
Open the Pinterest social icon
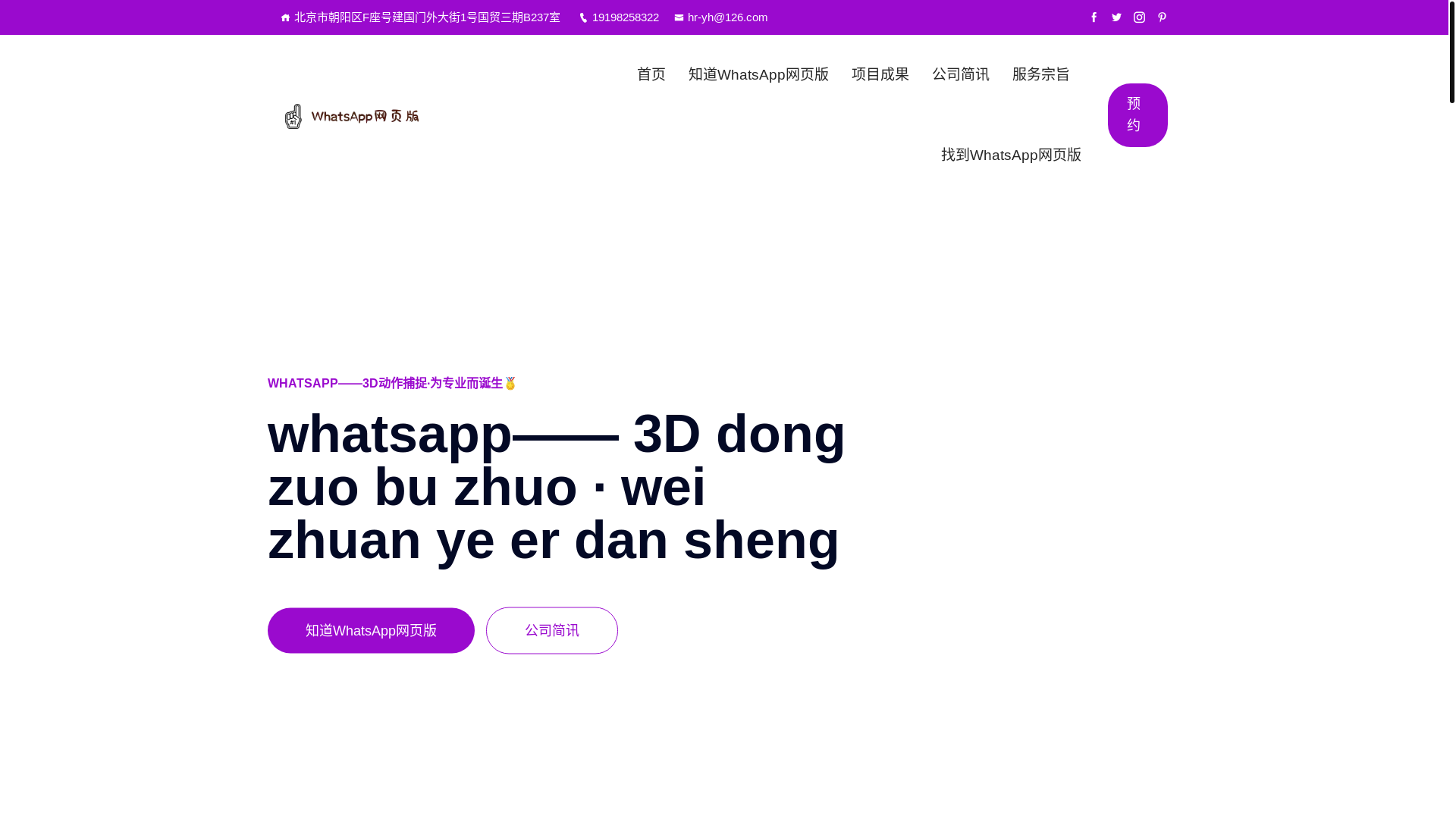click(1162, 17)
